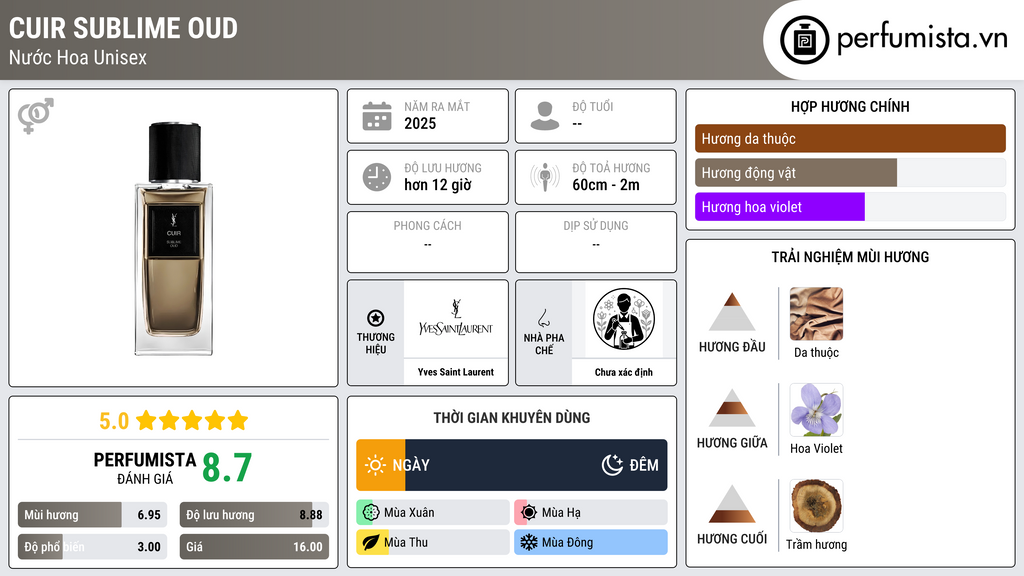Click the star badge icon above Thương hiệu
1024x576 pixels.
tap(376, 318)
